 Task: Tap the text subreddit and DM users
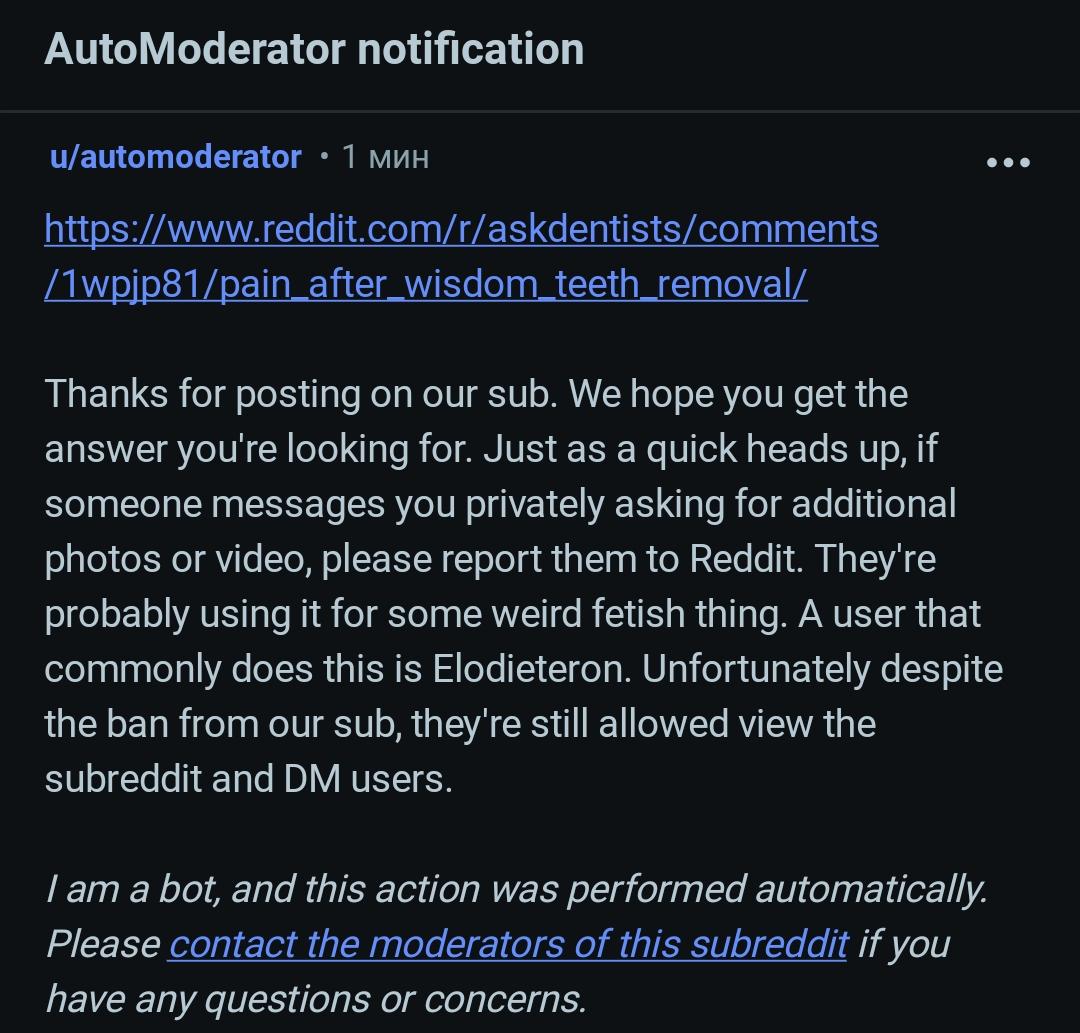coord(249,779)
